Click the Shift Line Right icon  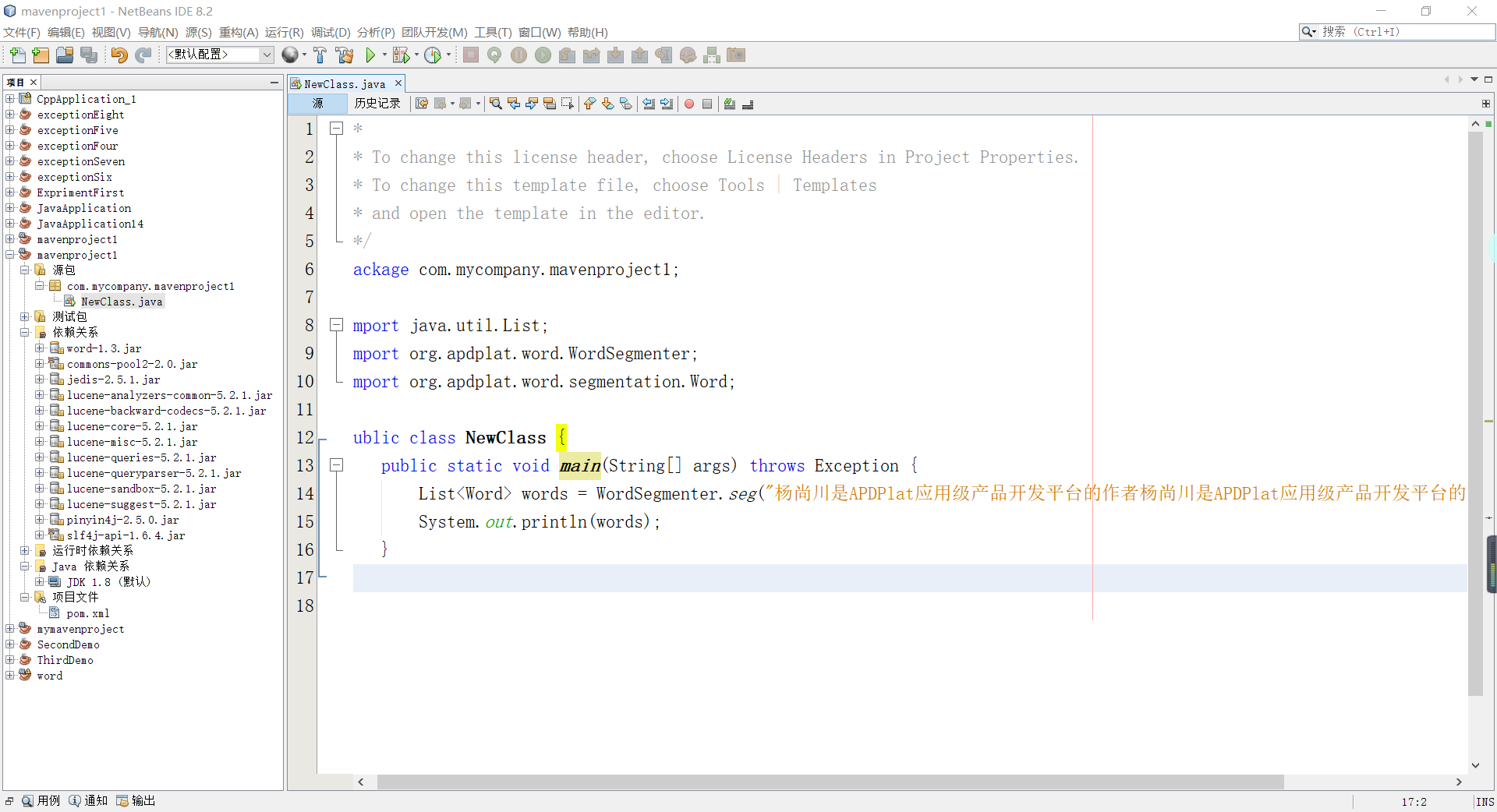point(667,104)
